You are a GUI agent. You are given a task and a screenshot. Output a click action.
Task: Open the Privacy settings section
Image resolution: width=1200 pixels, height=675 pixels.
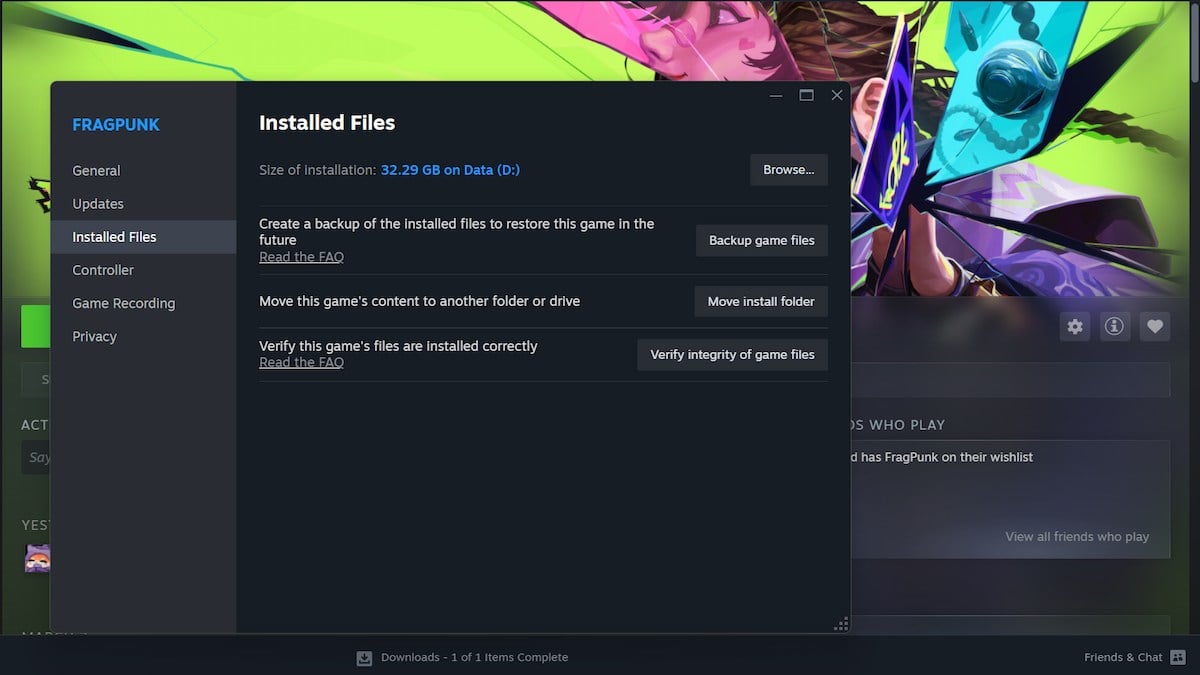click(94, 336)
